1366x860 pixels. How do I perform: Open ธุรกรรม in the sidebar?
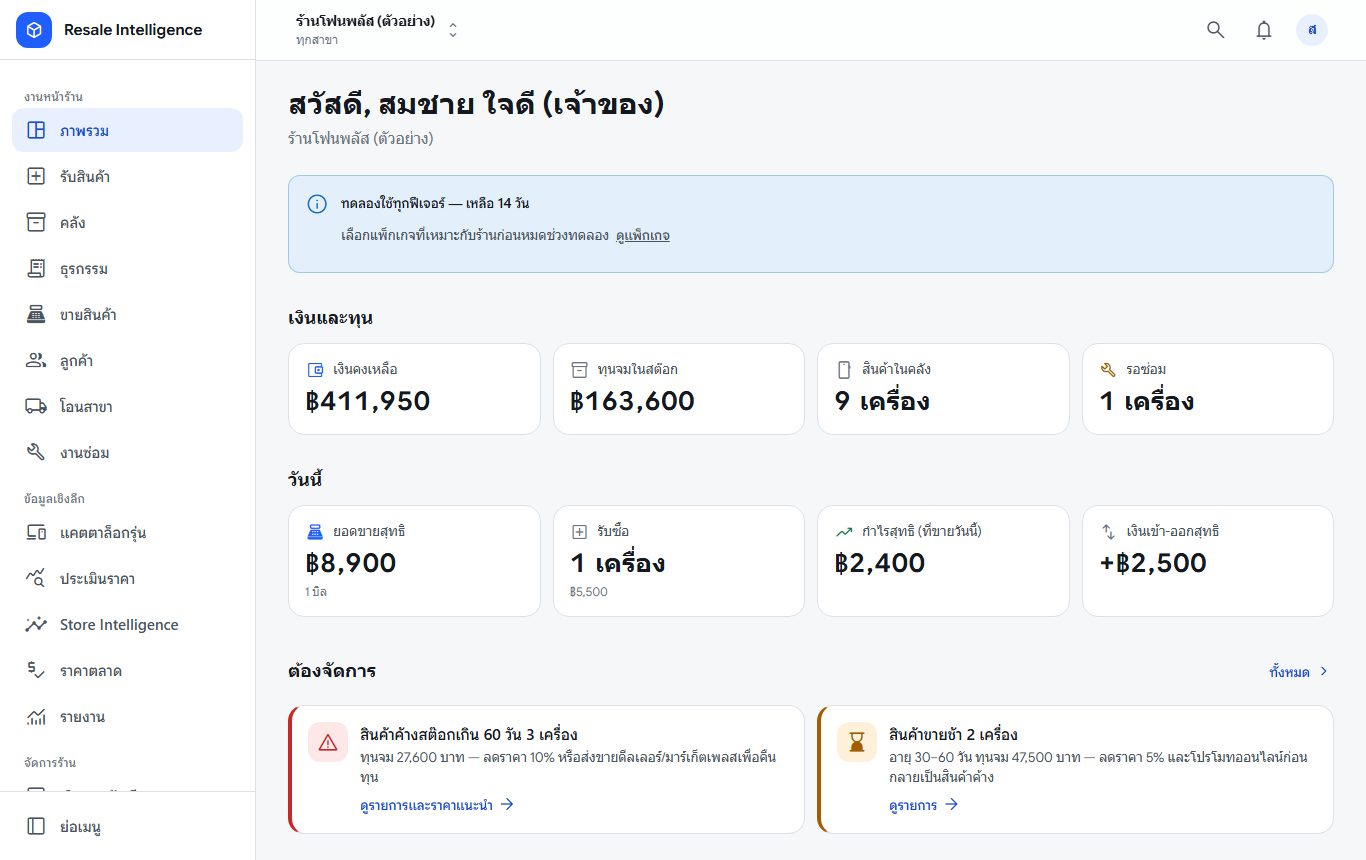127,268
